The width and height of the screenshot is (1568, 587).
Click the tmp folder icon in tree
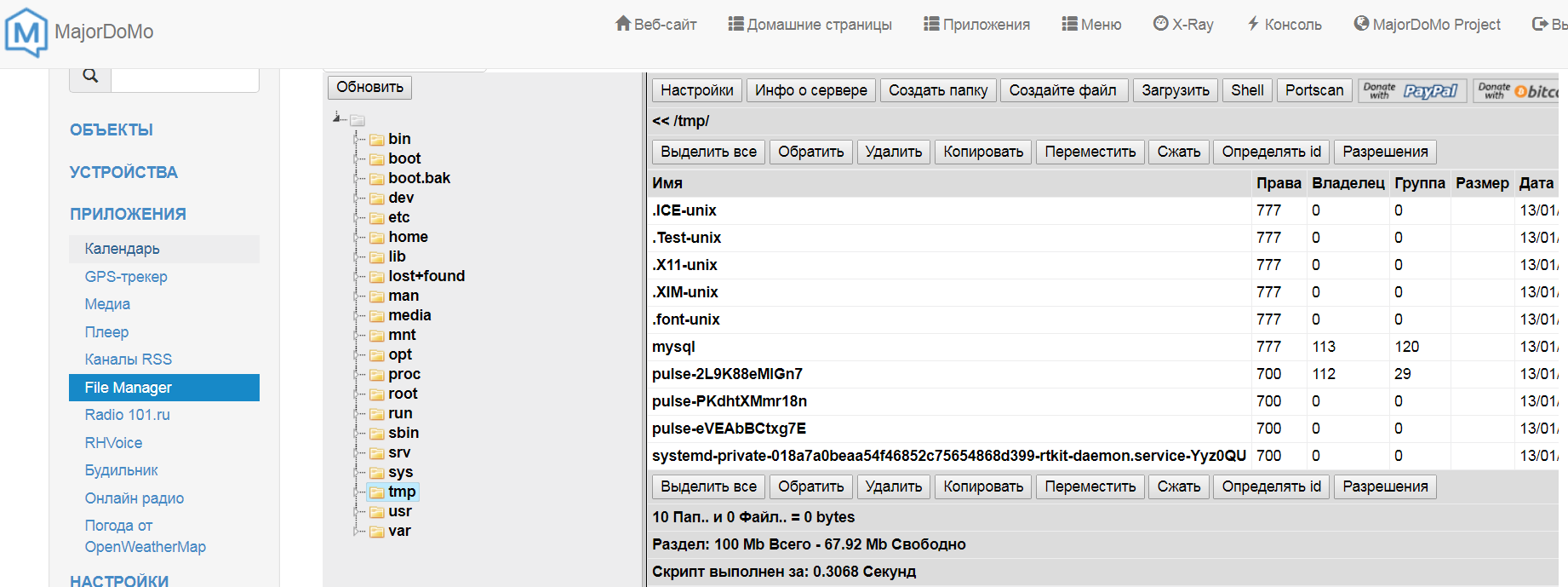[x=376, y=492]
